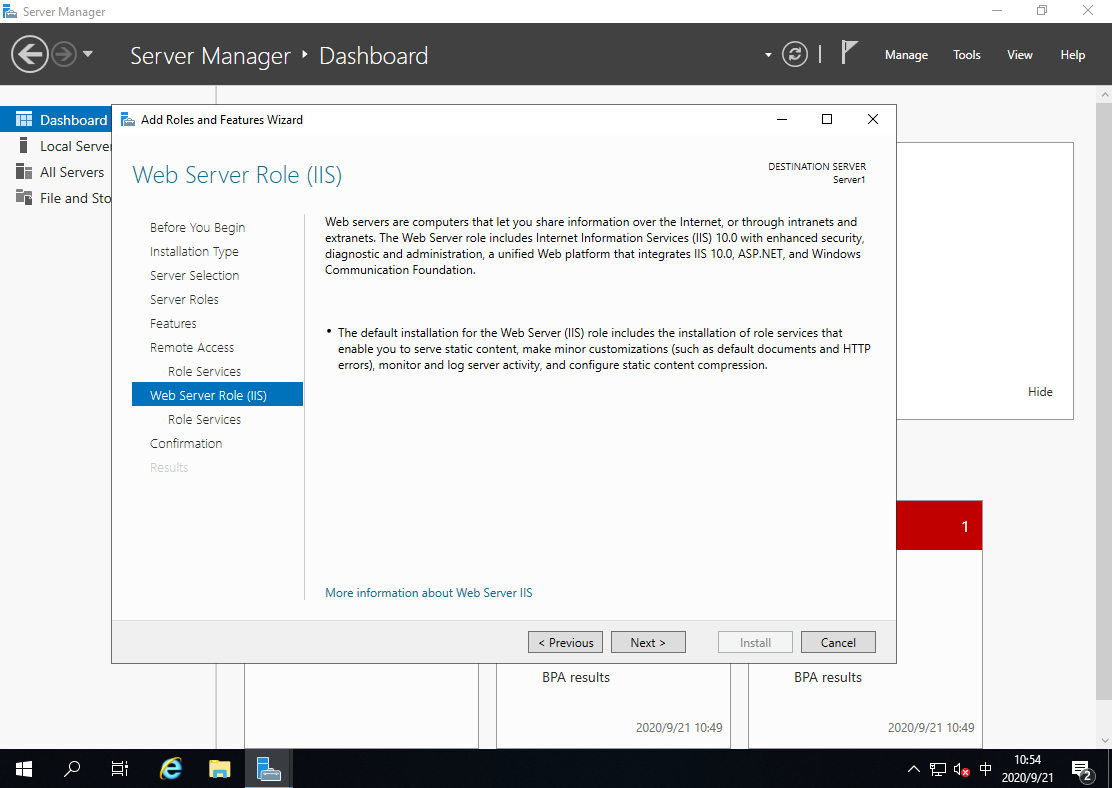Select Local Server in the left pane
Image resolution: width=1112 pixels, height=788 pixels.
click(56, 145)
